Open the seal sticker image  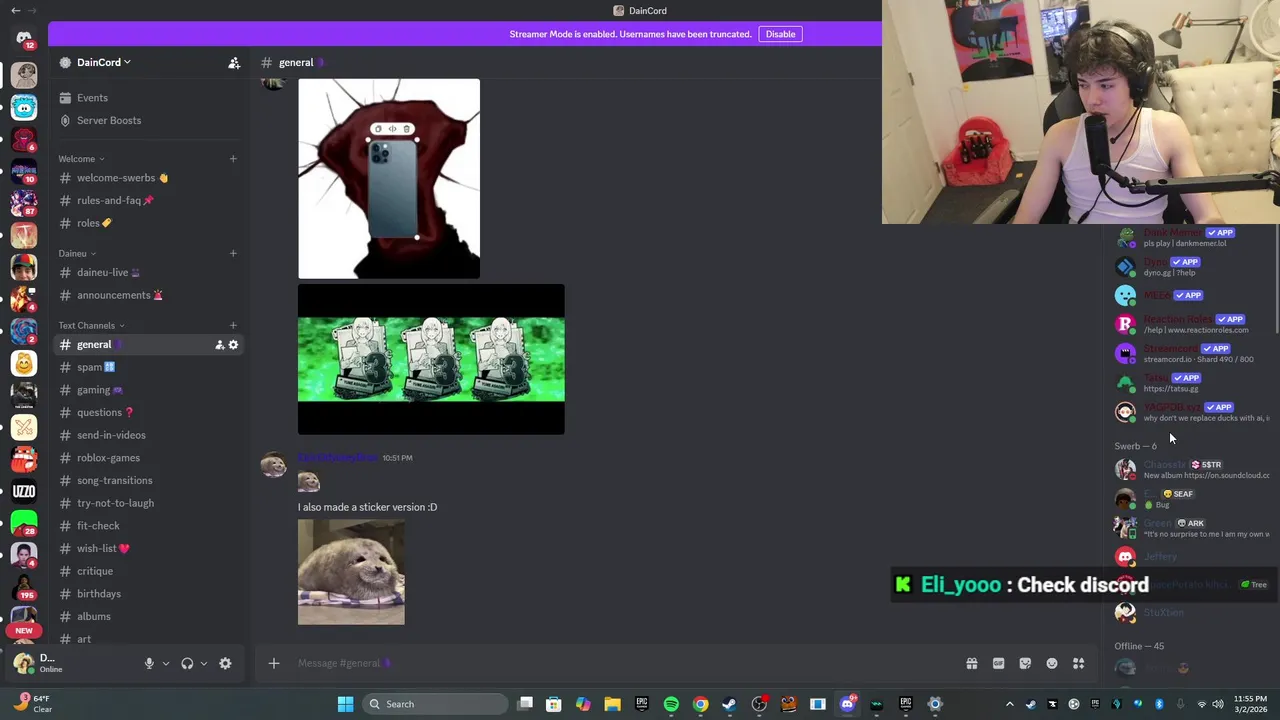351,572
